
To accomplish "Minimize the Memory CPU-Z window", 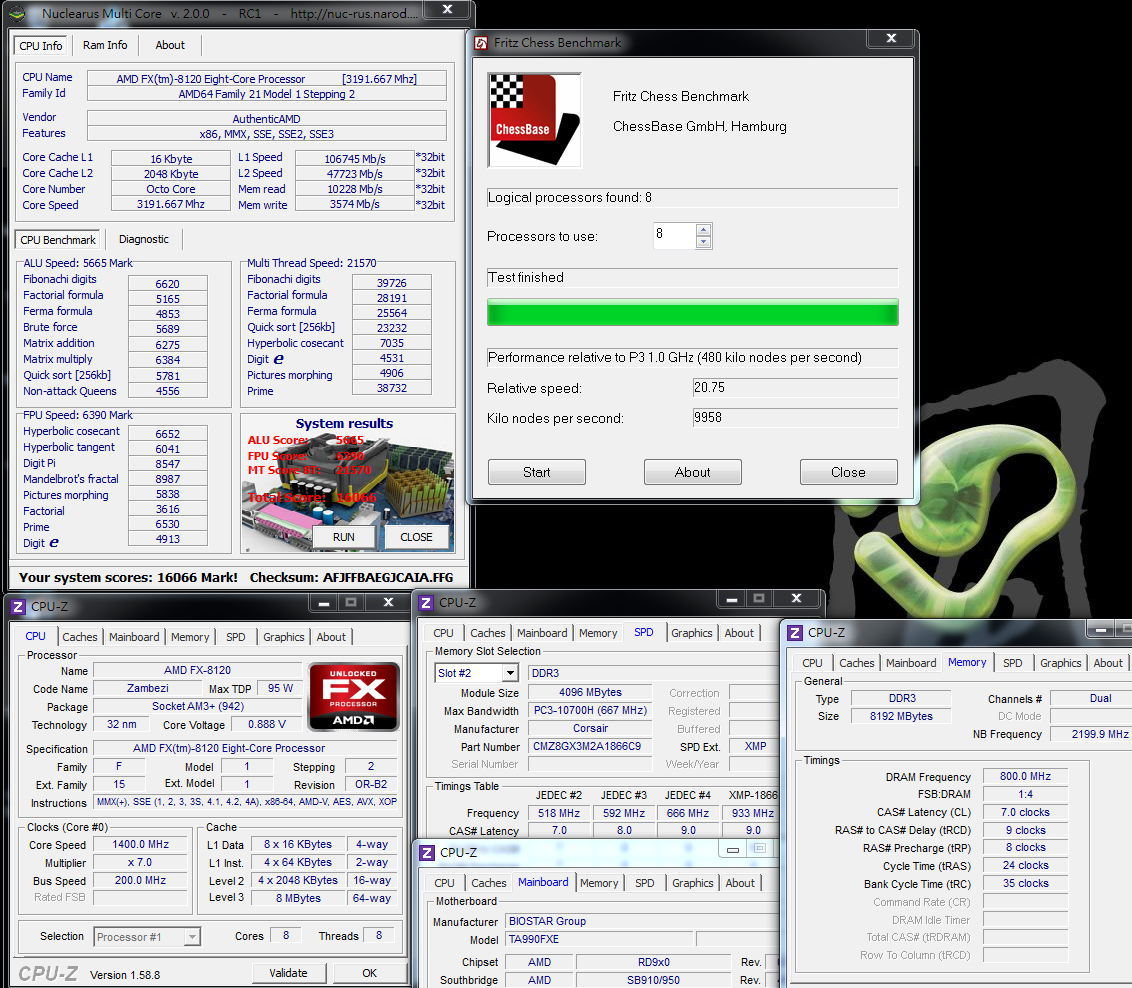I will pos(1102,631).
